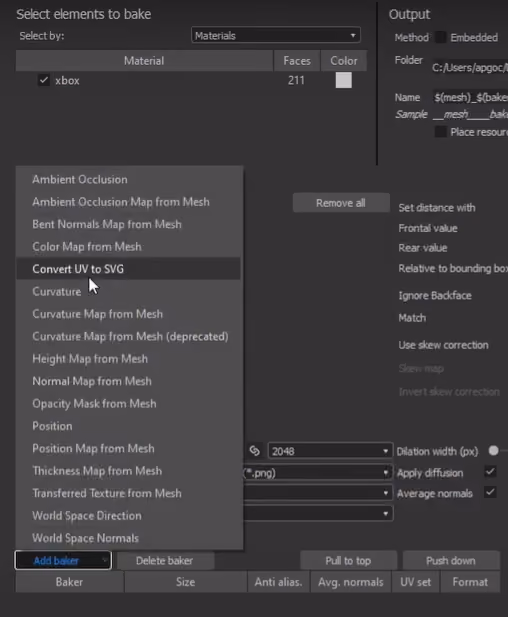Viewport: 508px width, 617px height.
Task: Click the output Name template field
Action: [470, 97]
